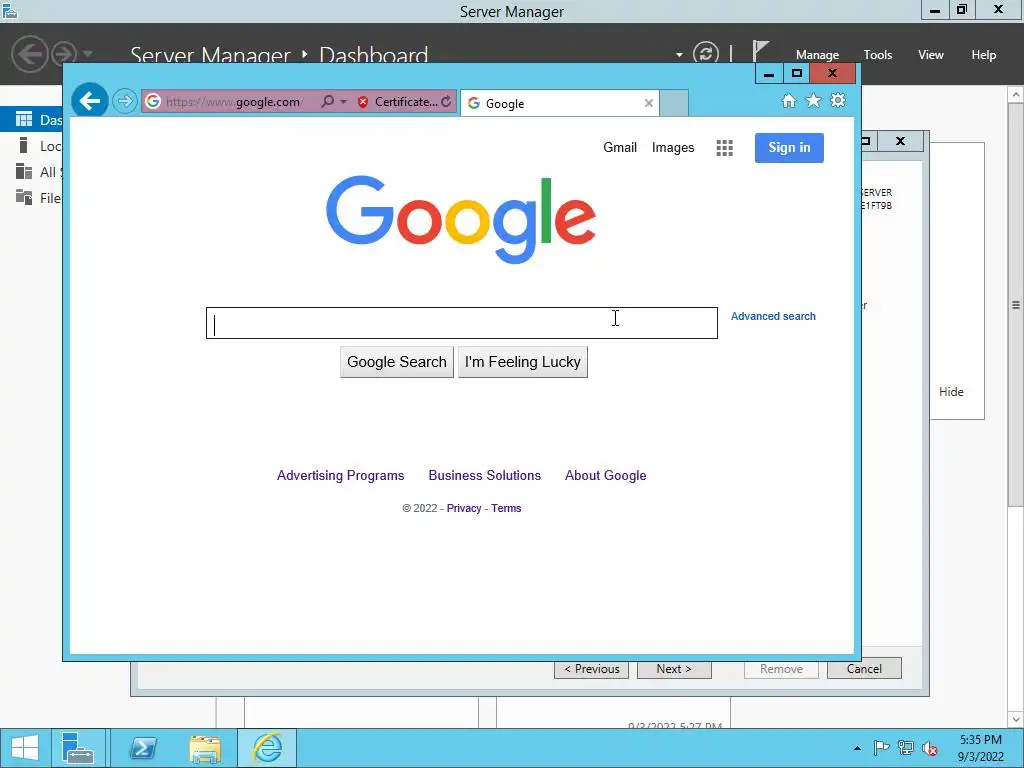Open Gmail link

[620, 148]
